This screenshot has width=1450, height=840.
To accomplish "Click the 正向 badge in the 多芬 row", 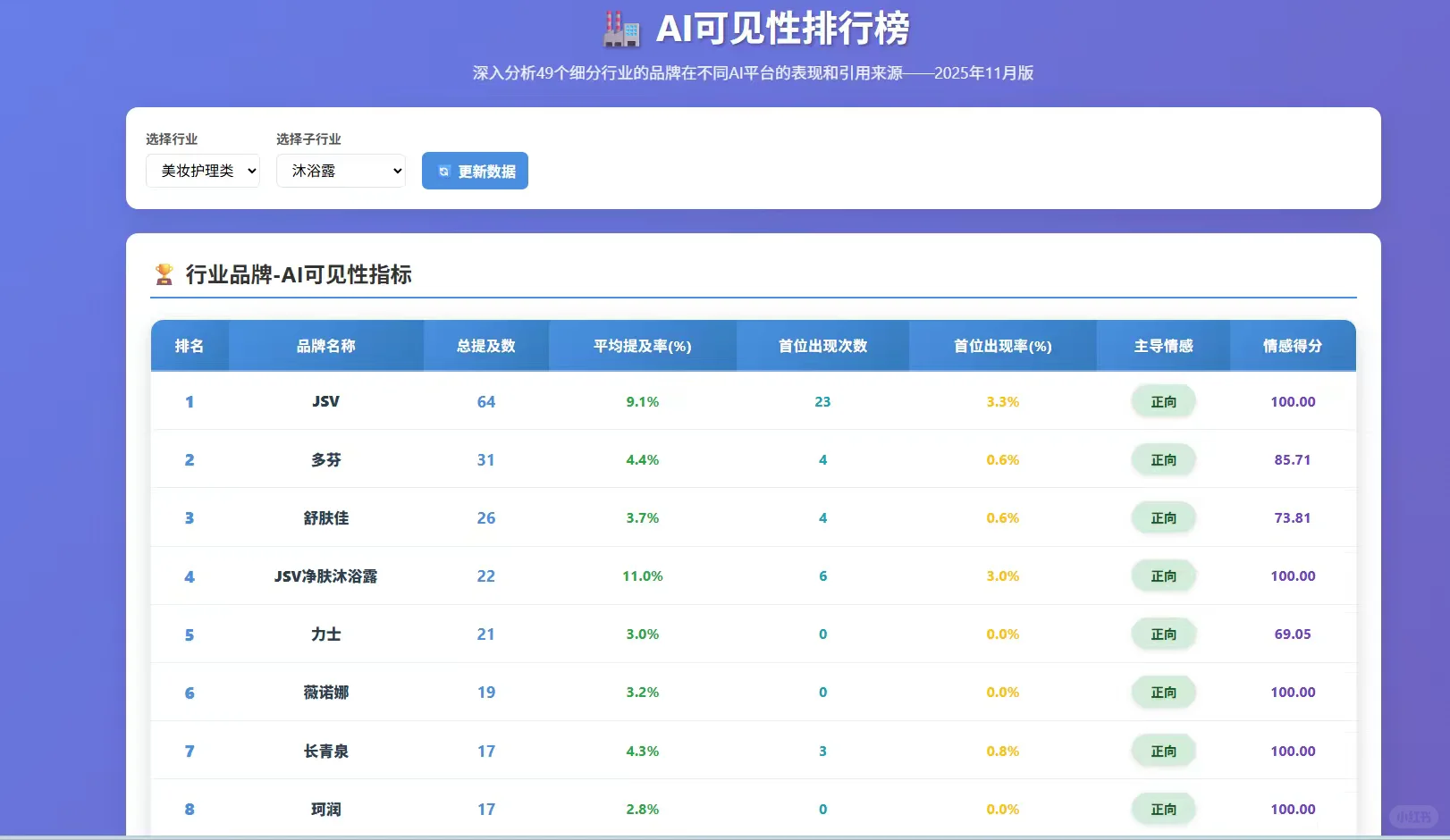I will pos(1163,459).
